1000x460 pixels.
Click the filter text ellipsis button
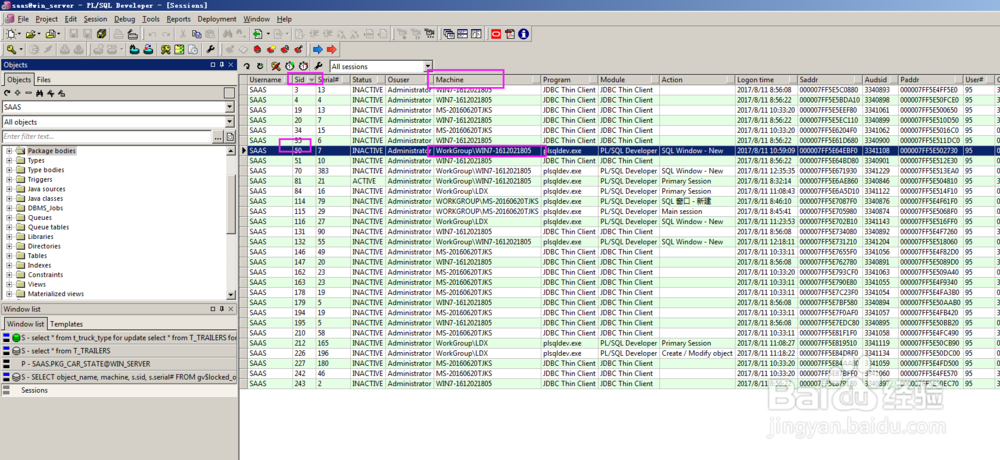(218, 137)
